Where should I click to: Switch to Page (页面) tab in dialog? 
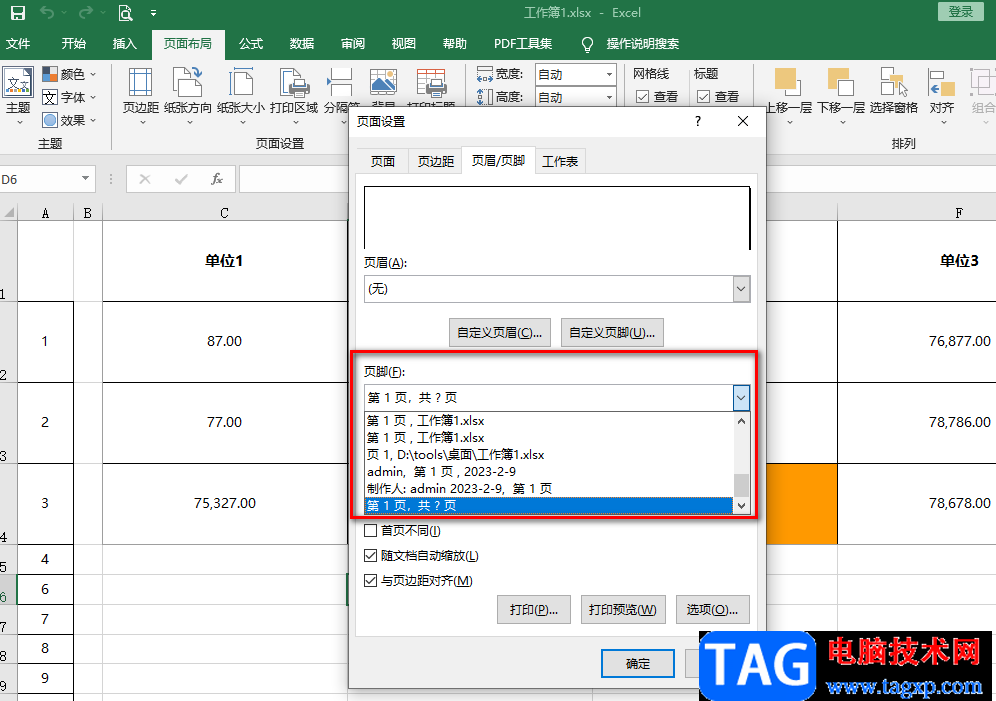(x=382, y=162)
